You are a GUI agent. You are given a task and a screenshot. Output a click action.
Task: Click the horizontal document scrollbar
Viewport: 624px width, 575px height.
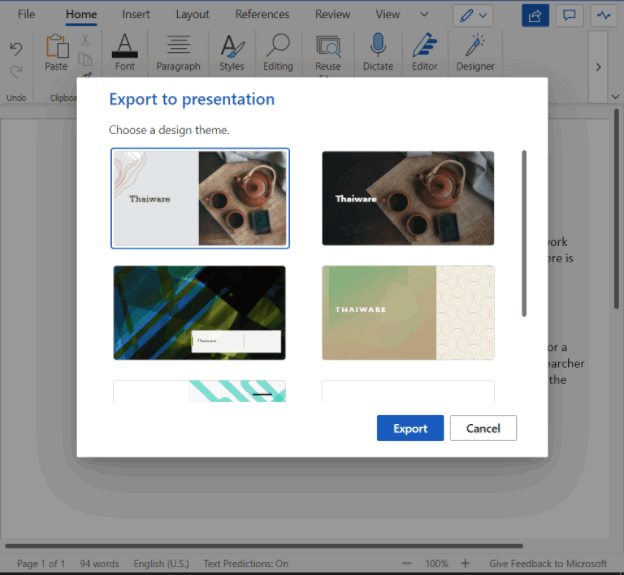pyautogui.click(x=264, y=546)
